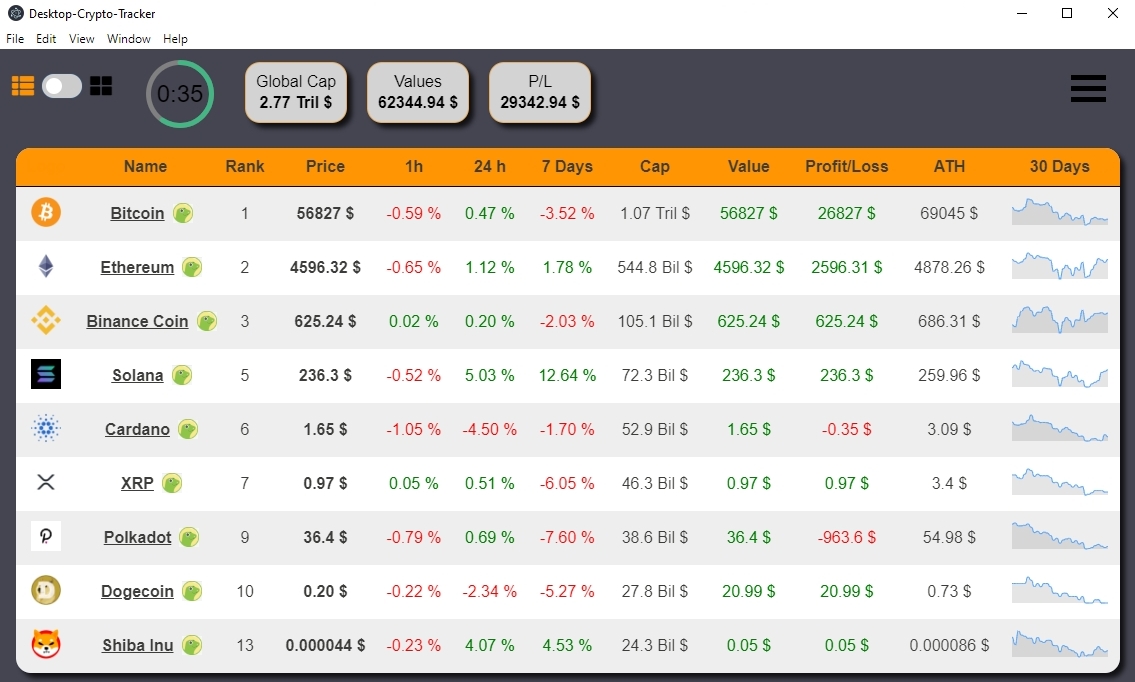Sort by the 1h column header
Screen dimensions: 1135x682
[x=414, y=167]
